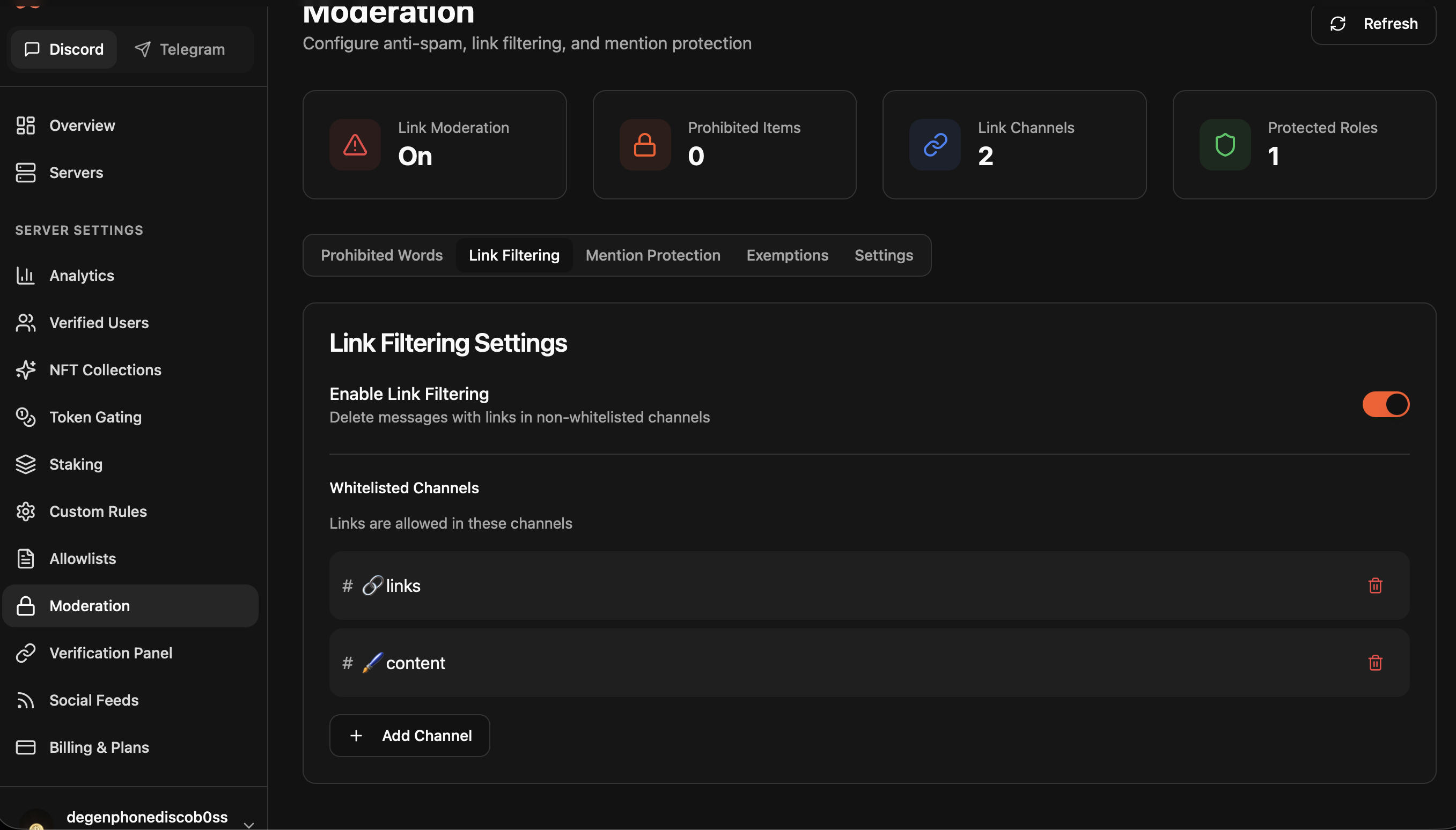Open NFT Collections via its sparkle icon
This screenshot has height=830, width=1456.
(25, 369)
